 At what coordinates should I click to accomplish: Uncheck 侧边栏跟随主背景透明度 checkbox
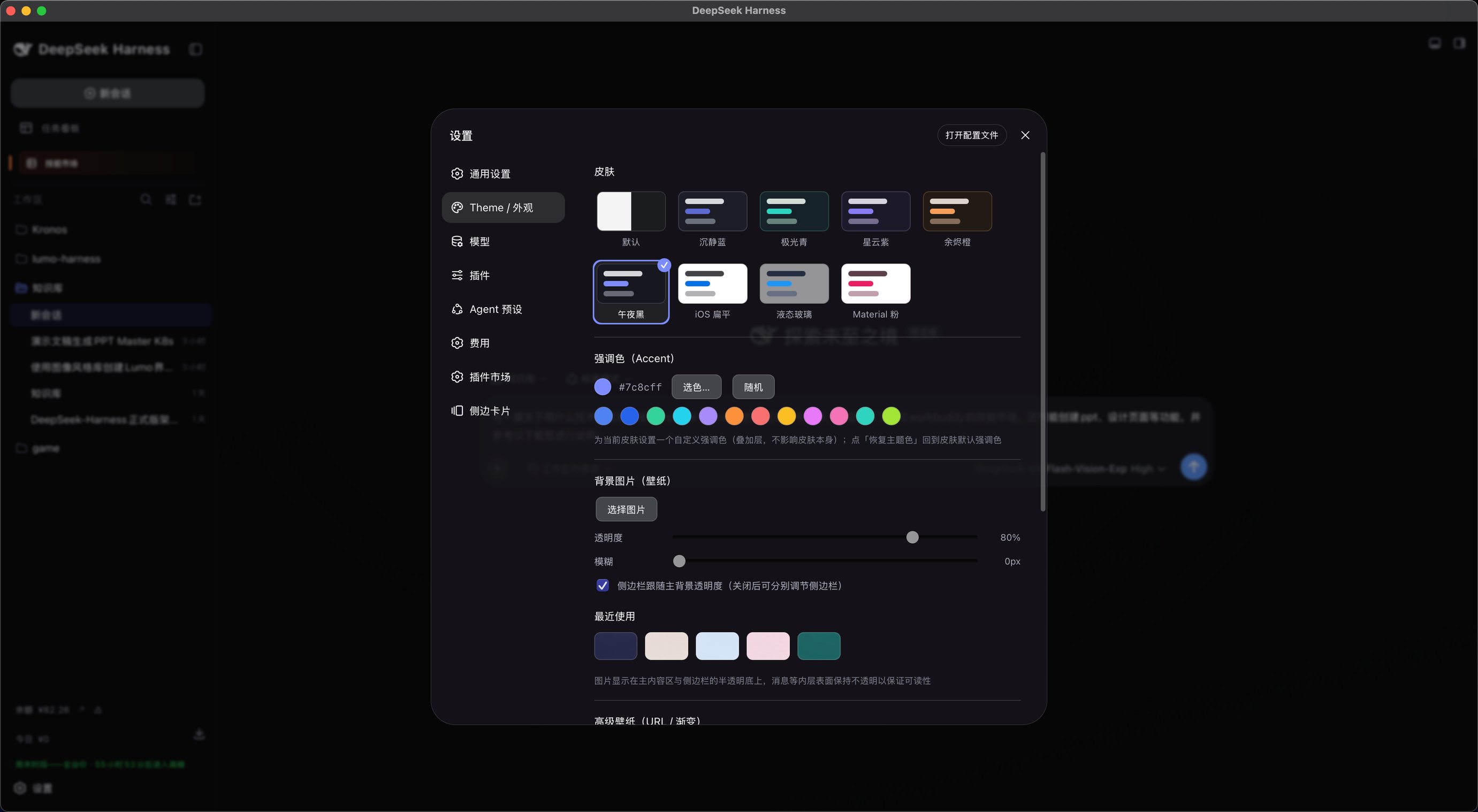(x=603, y=586)
